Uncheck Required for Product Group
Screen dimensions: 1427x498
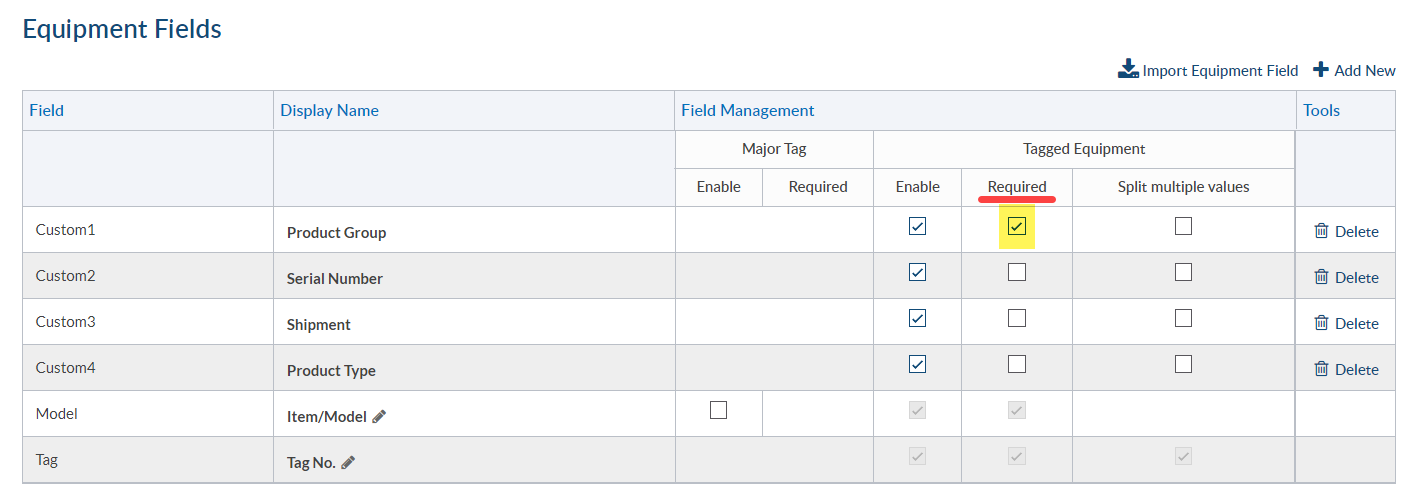[1017, 226]
